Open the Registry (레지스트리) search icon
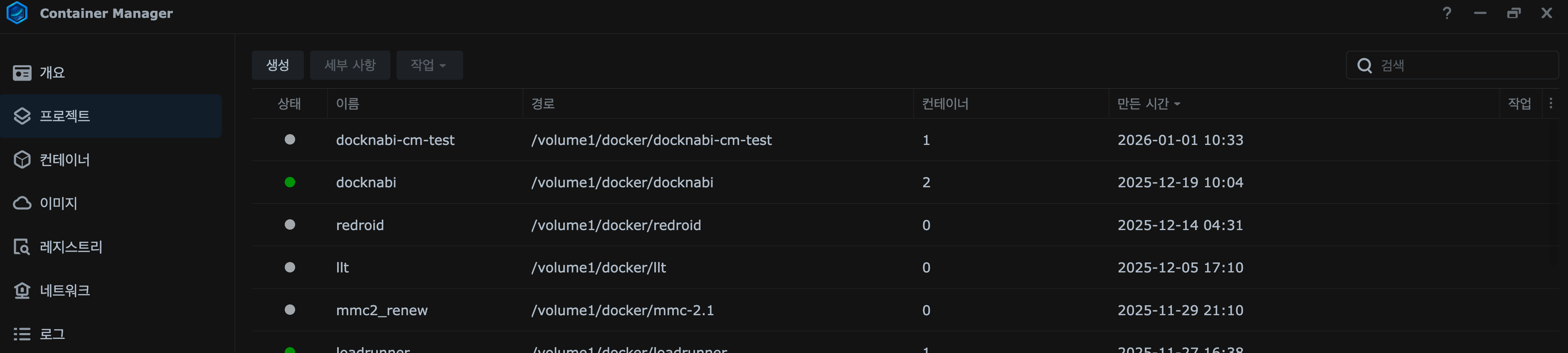The image size is (1568, 353). pyautogui.click(x=22, y=247)
